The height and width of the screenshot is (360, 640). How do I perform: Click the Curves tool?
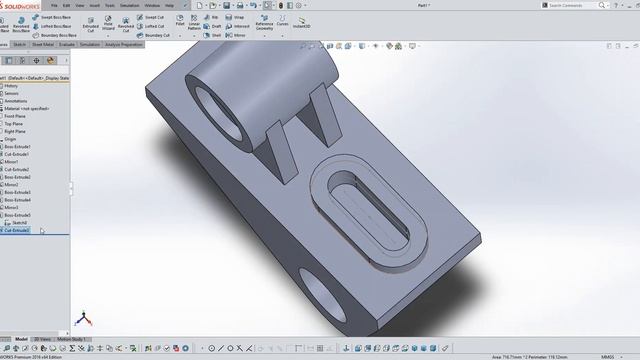[282, 20]
